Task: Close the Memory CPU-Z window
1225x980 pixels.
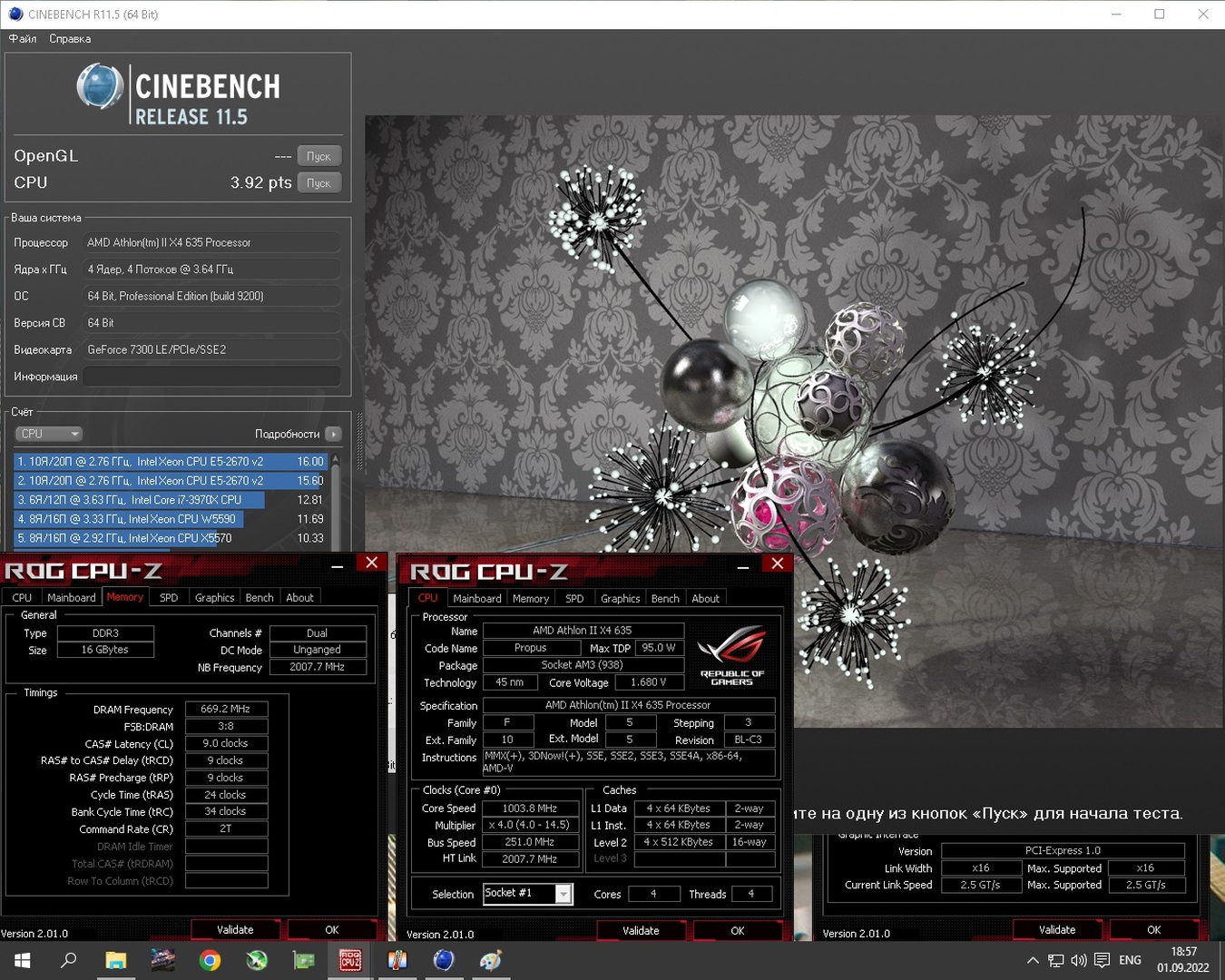Action: pos(371,563)
